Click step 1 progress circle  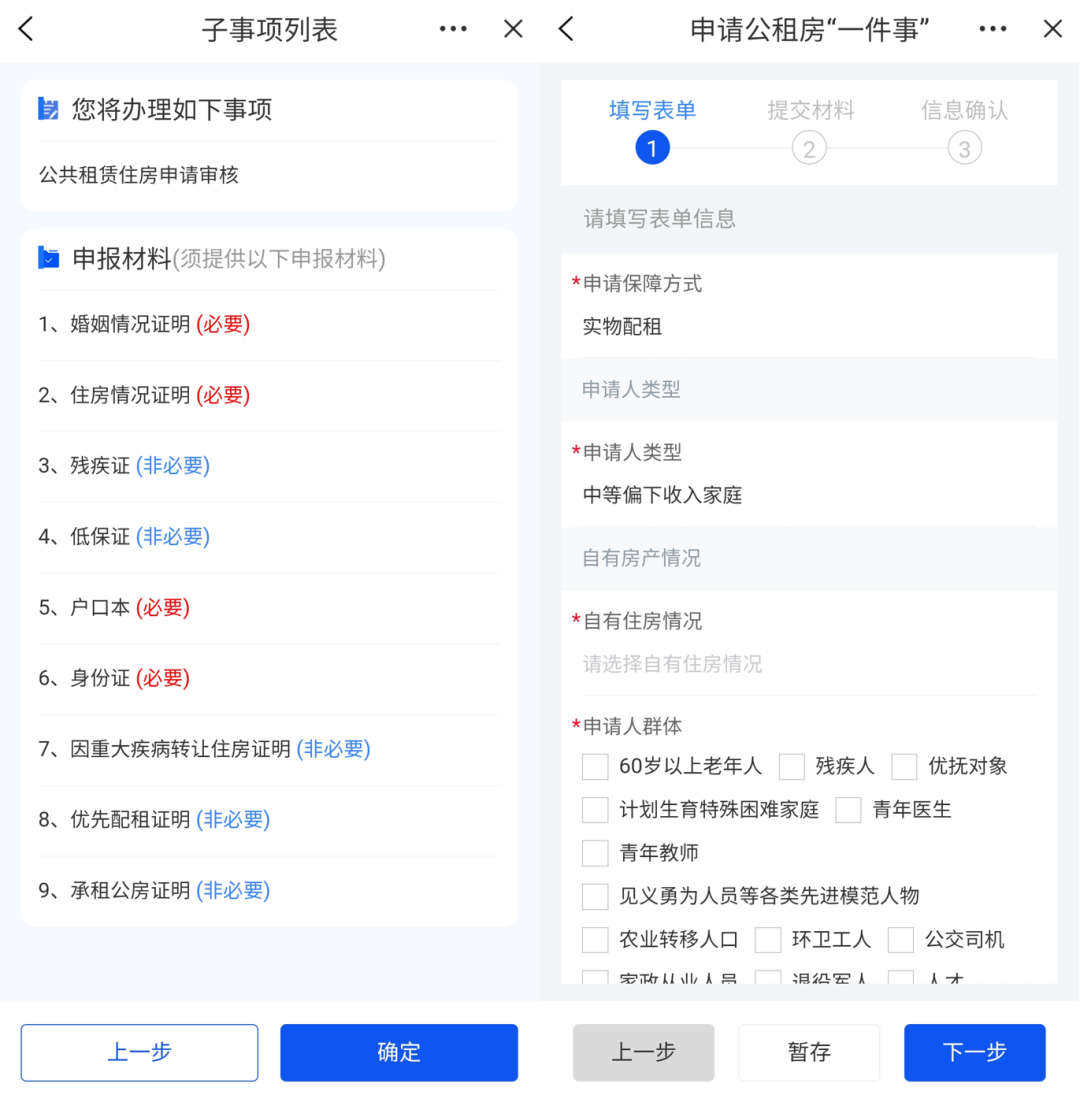pos(652,148)
